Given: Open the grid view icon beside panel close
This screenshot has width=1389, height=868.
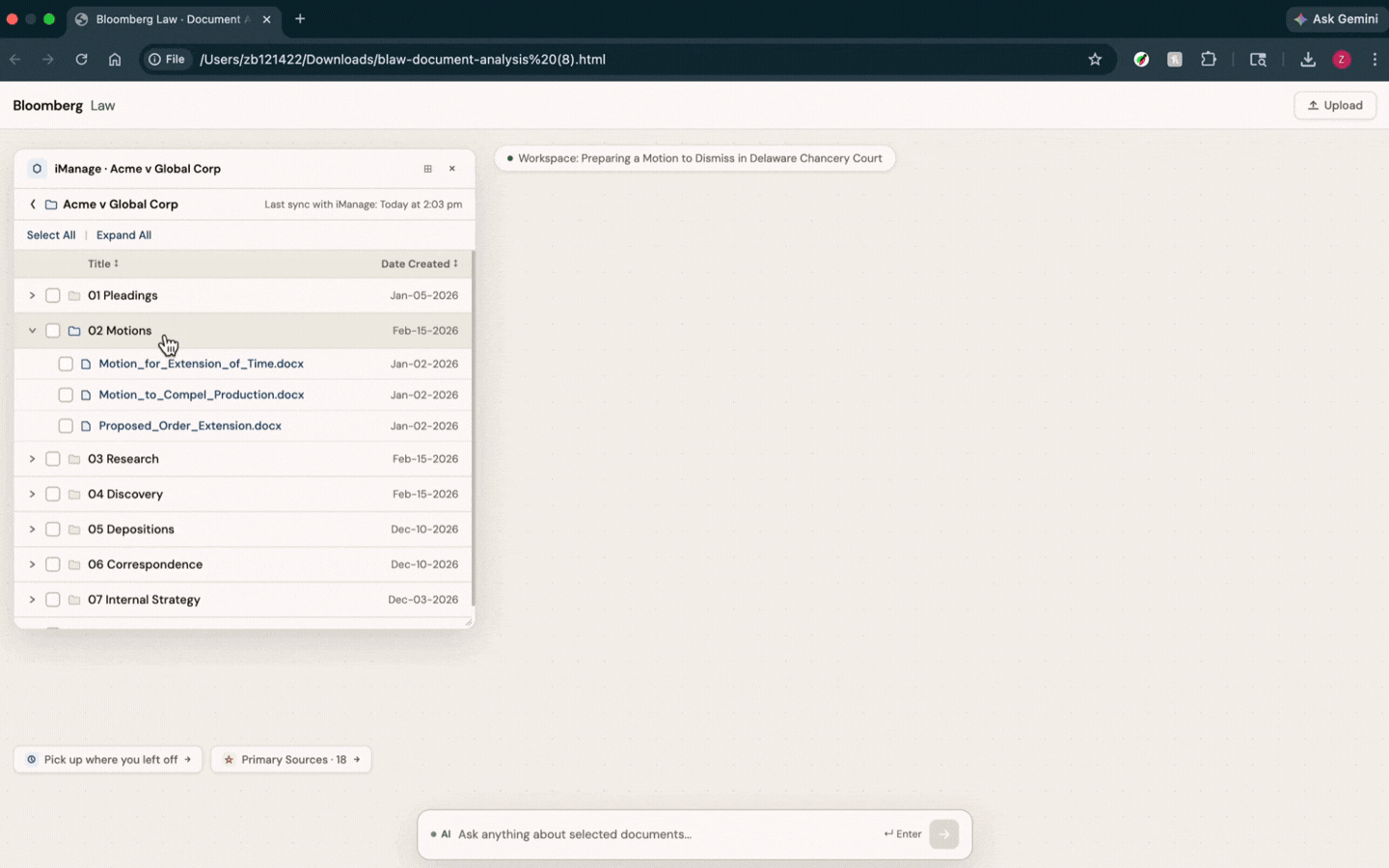Looking at the screenshot, I should pyautogui.click(x=427, y=168).
